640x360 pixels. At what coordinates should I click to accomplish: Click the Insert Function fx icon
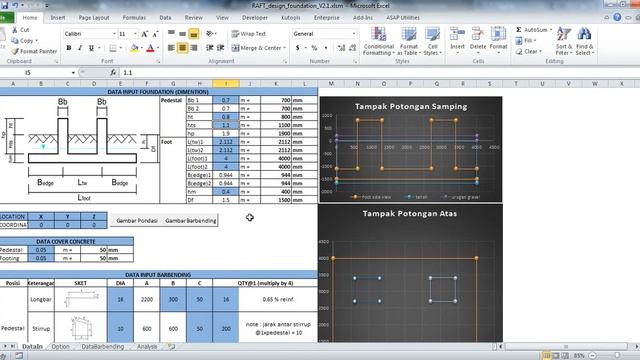pos(113,73)
